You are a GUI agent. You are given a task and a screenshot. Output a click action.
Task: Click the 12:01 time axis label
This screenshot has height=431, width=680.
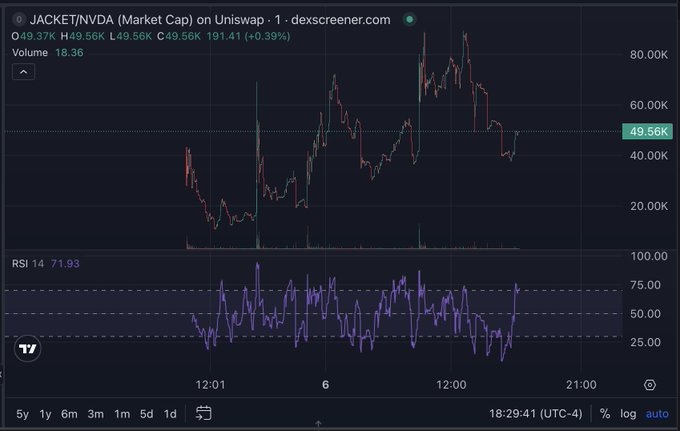coord(210,385)
